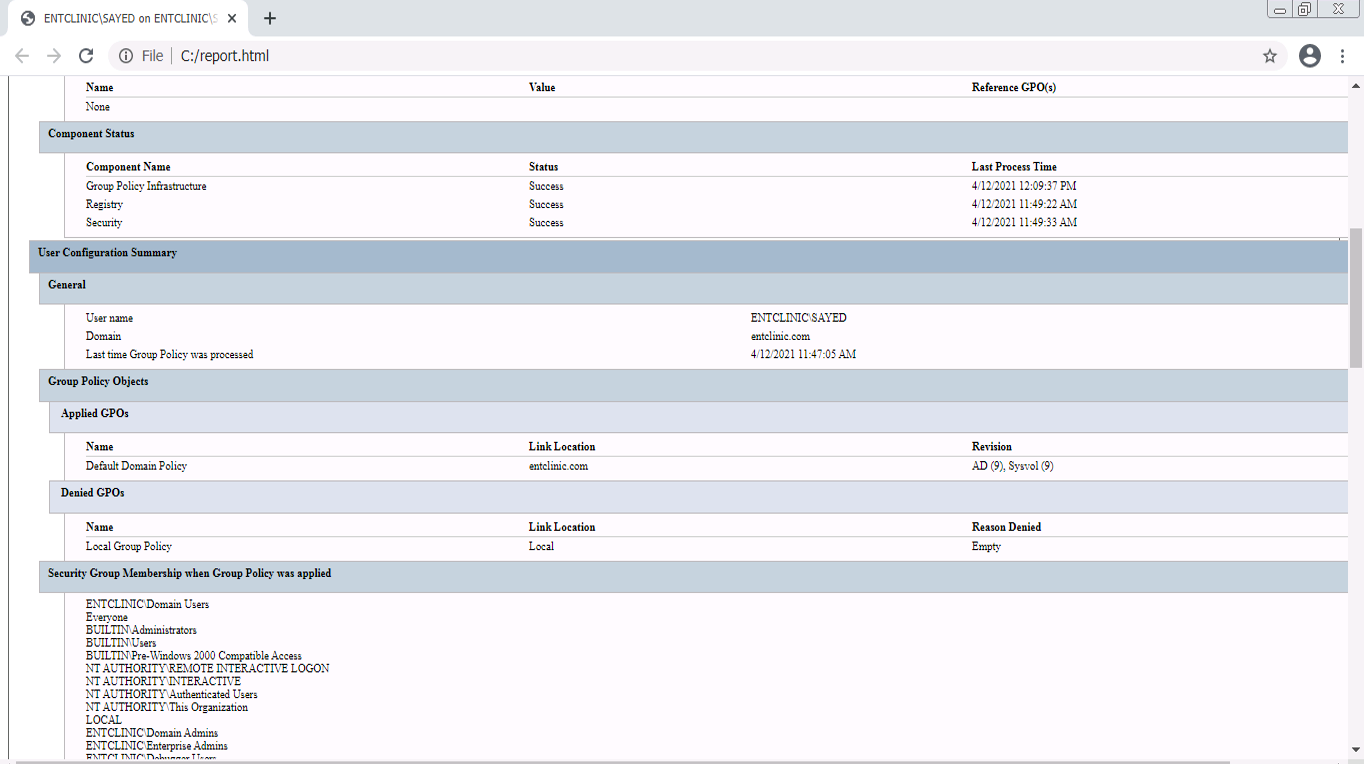Click Local Group Policy denied GPO name
This screenshot has height=764, width=1364.
[x=129, y=546]
